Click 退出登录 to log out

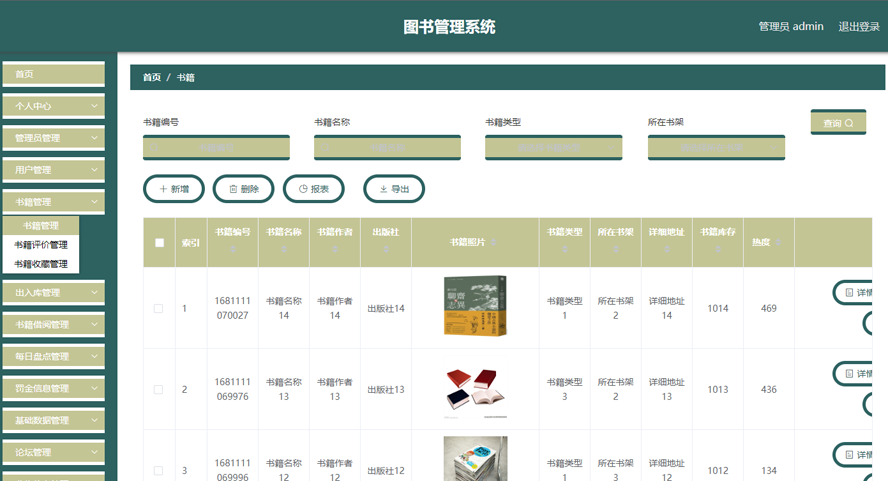pyautogui.click(x=859, y=27)
